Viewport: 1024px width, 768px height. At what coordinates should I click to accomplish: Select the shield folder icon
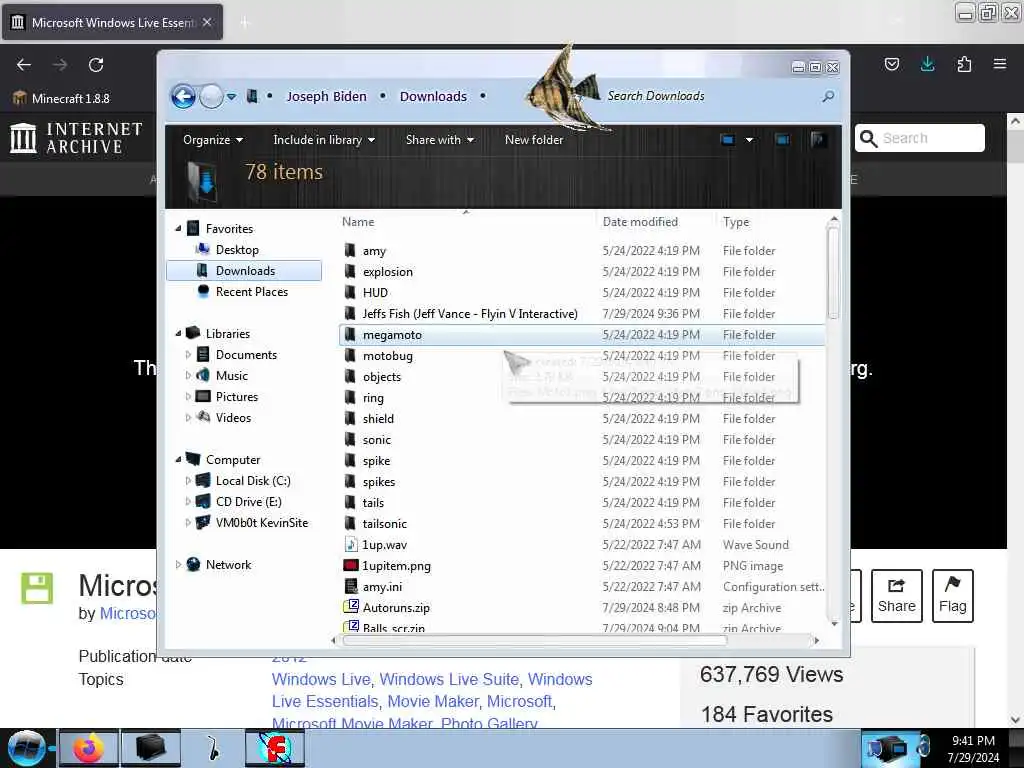(x=351, y=419)
